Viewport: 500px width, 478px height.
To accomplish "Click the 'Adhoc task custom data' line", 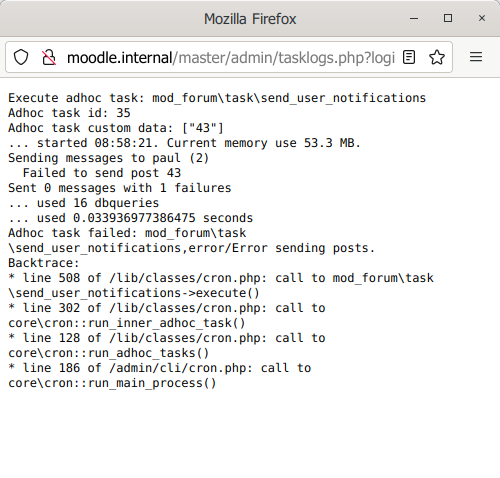I will (x=116, y=128).
